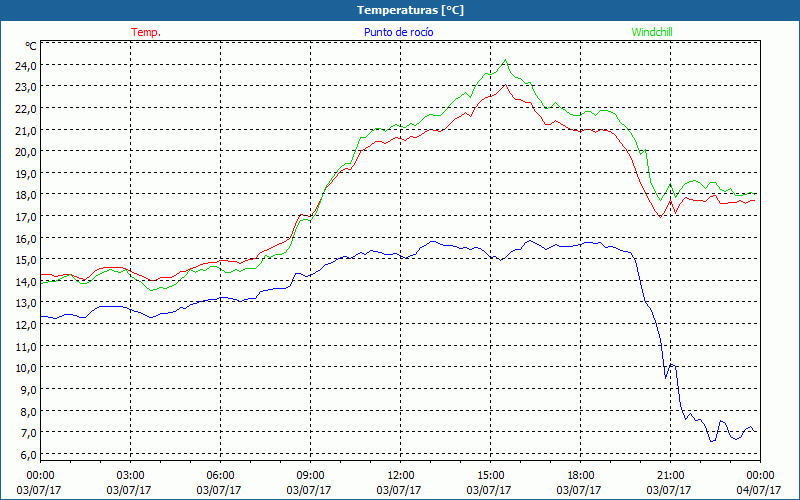This screenshot has width=800, height=500.
Task: Click the 24,0 y-axis value
Action: 27,65
